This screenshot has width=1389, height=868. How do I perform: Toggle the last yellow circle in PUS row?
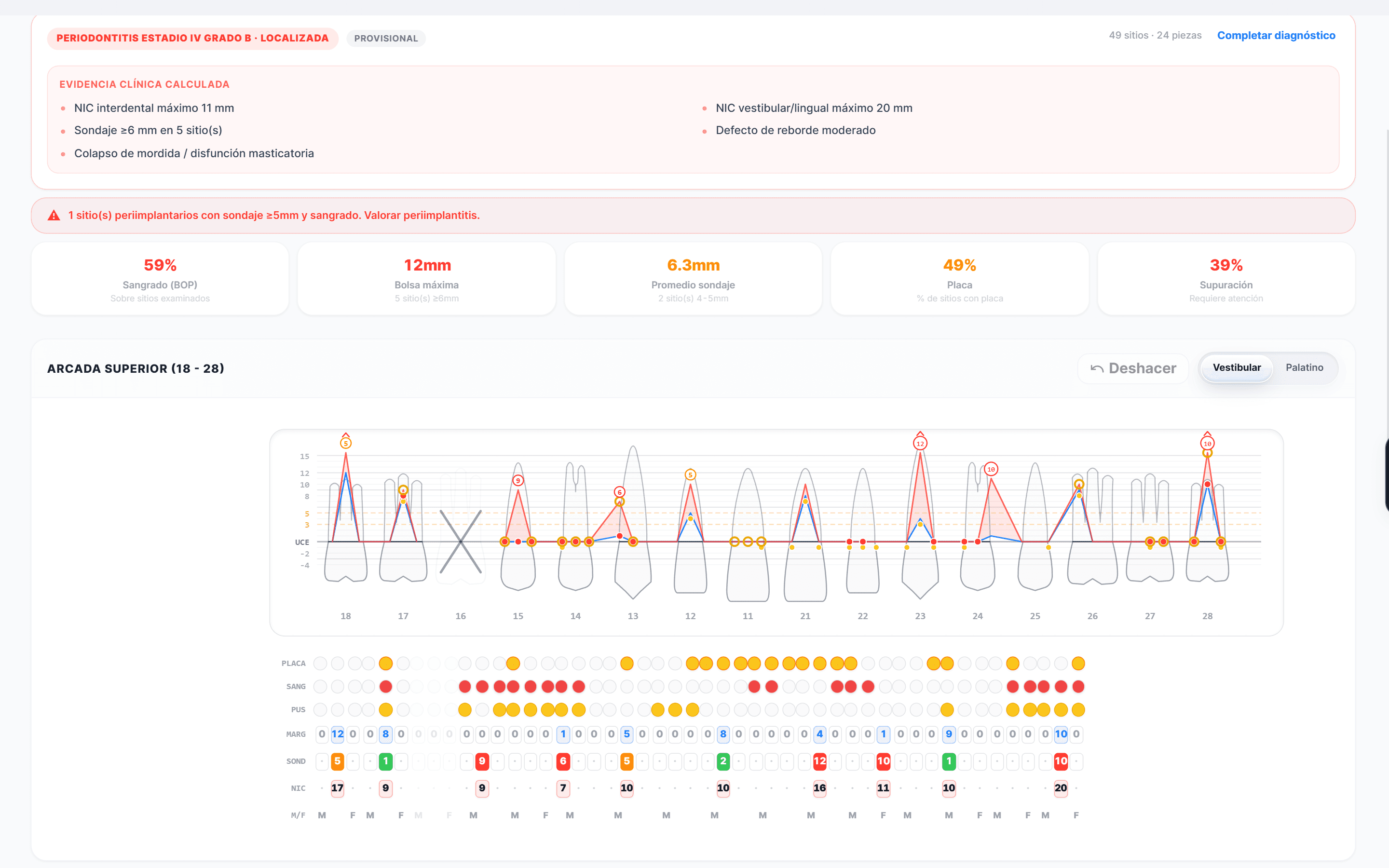point(1078,709)
